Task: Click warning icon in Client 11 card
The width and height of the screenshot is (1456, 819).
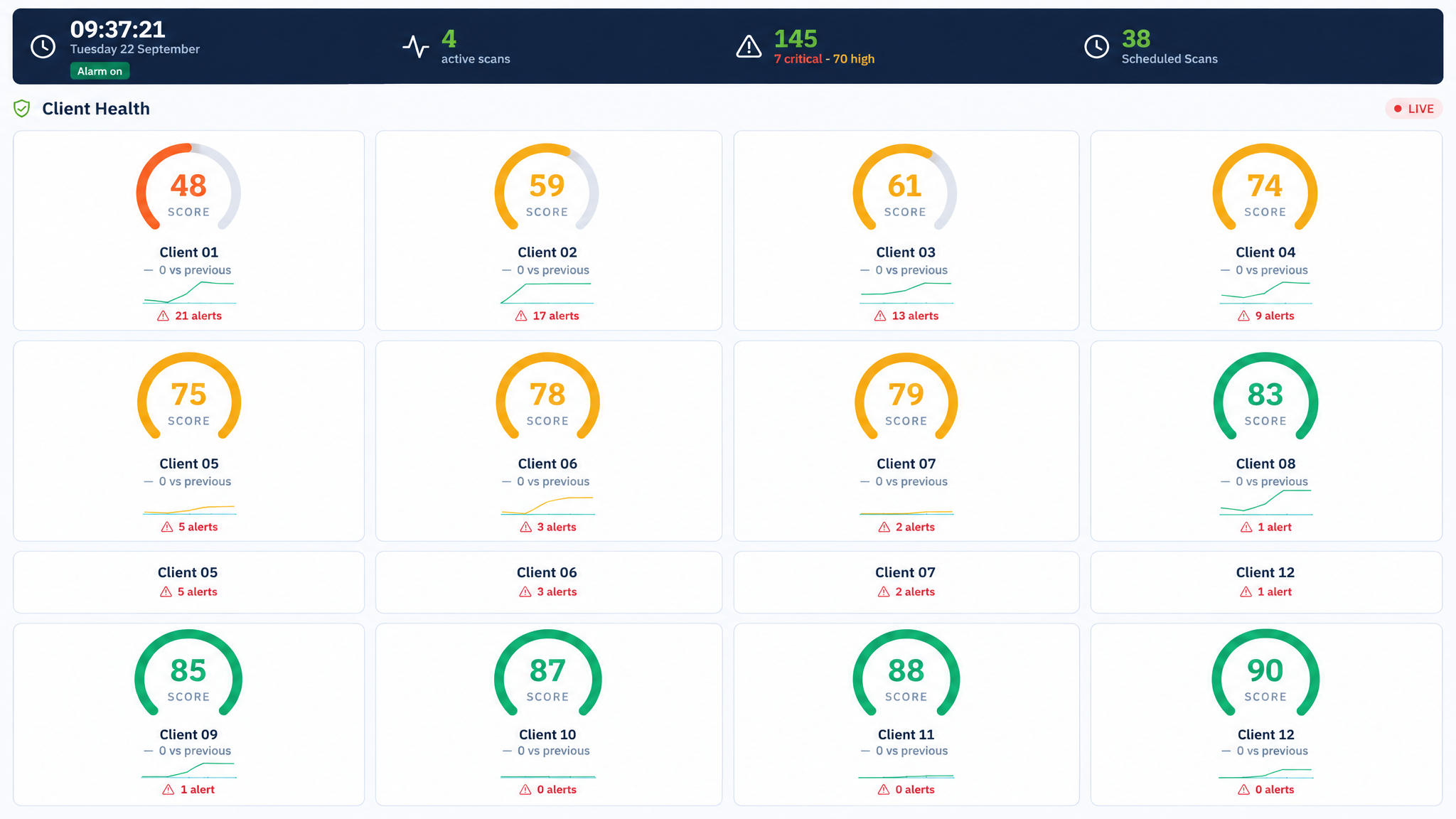Action: tap(884, 790)
